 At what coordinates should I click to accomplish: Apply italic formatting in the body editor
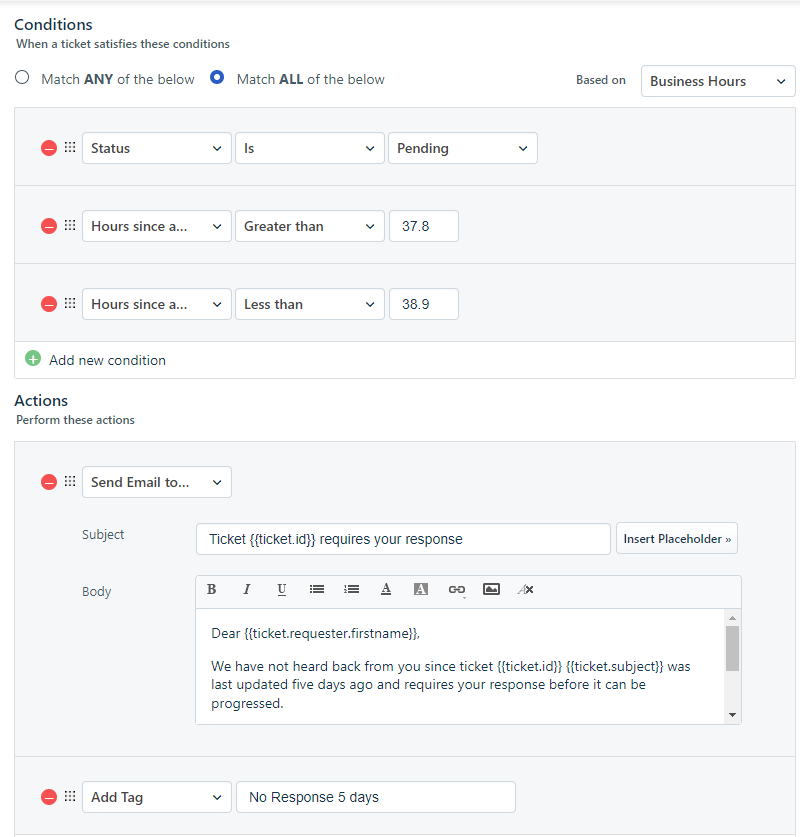pyautogui.click(x=247, y=589)
